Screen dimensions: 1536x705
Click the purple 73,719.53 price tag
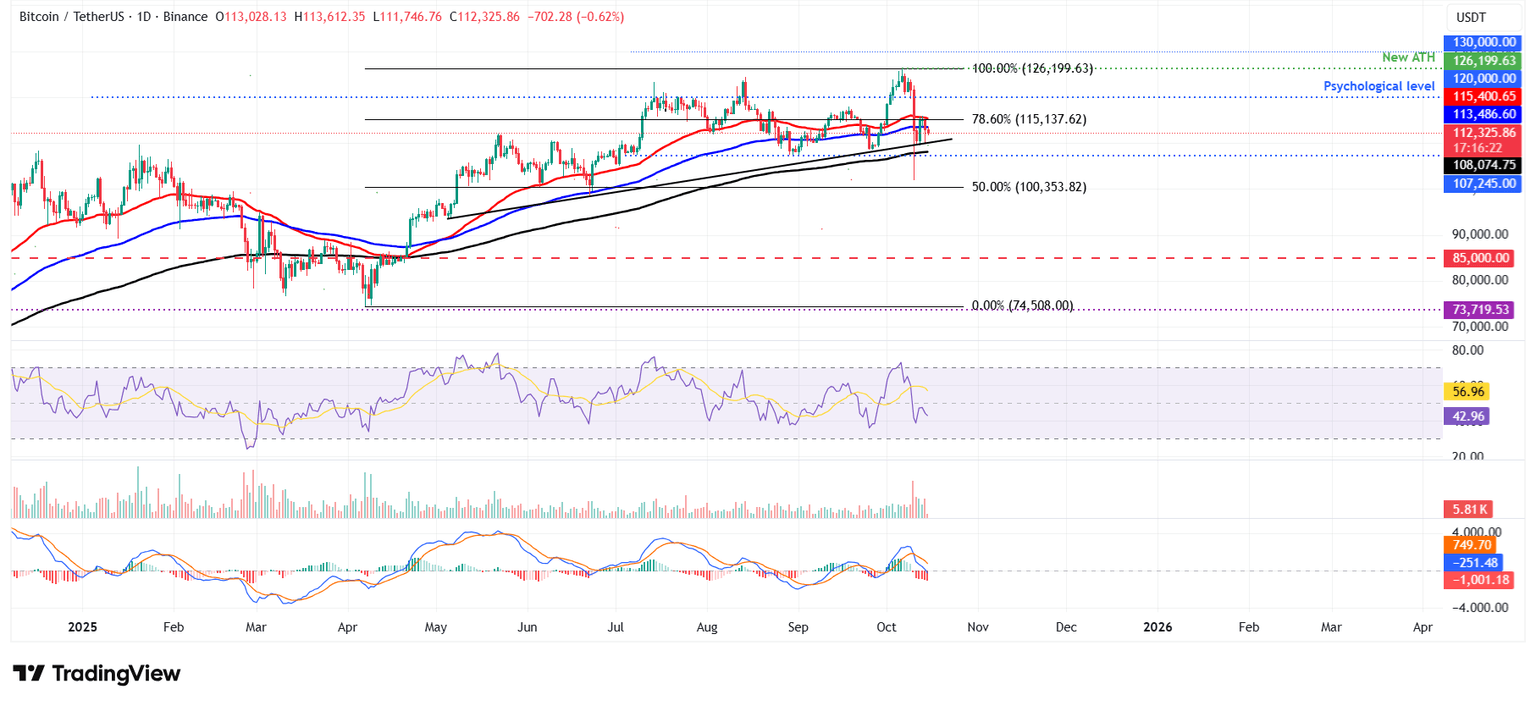tap(1481, 310)
